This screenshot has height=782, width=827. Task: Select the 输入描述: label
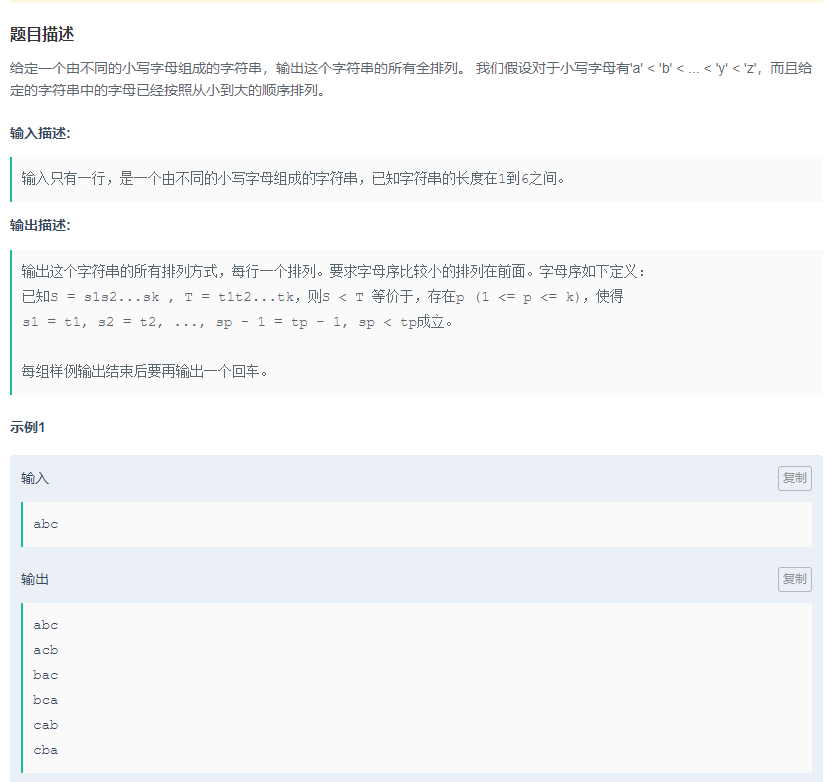click(40, 133)
